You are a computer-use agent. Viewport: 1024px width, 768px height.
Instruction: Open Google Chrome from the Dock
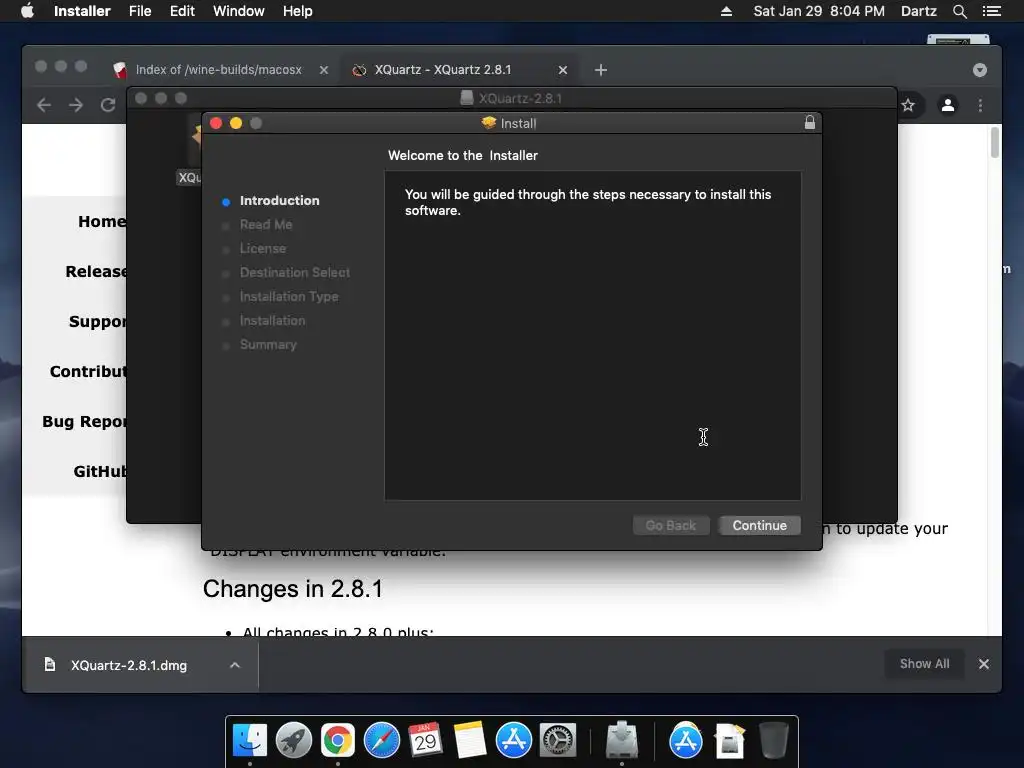click(338, 741)
